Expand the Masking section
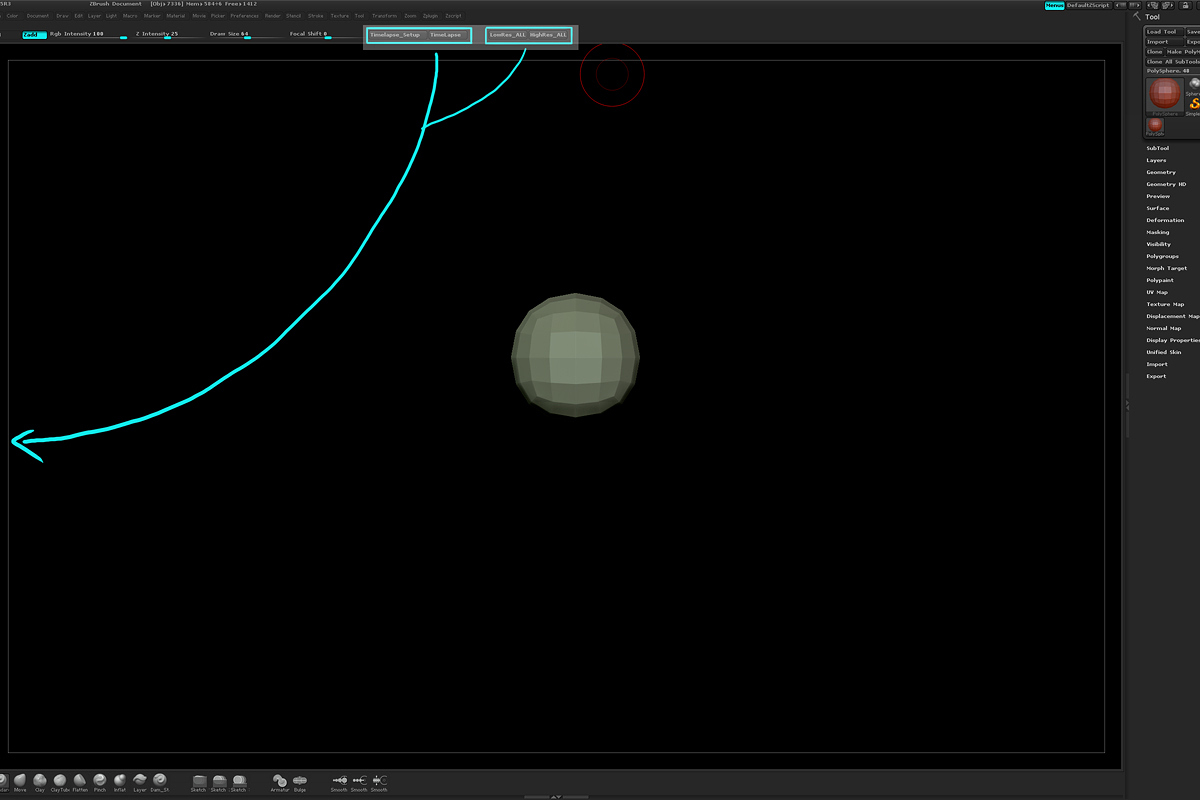The height and width of the screenshot is (800, 1200). [1158, 232]
